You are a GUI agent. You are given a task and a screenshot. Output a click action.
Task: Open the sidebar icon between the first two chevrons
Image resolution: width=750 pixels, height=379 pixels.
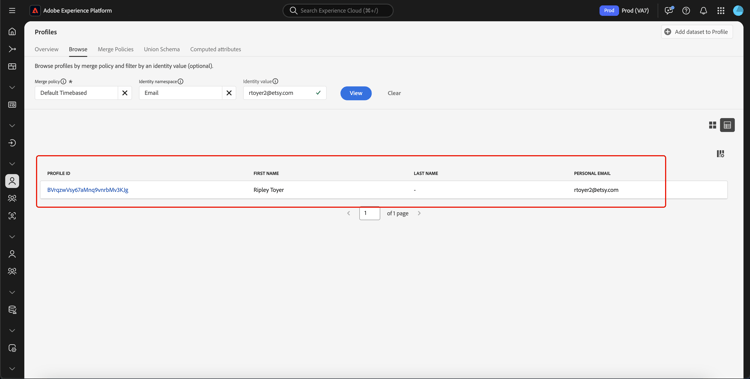coord(12,105)
